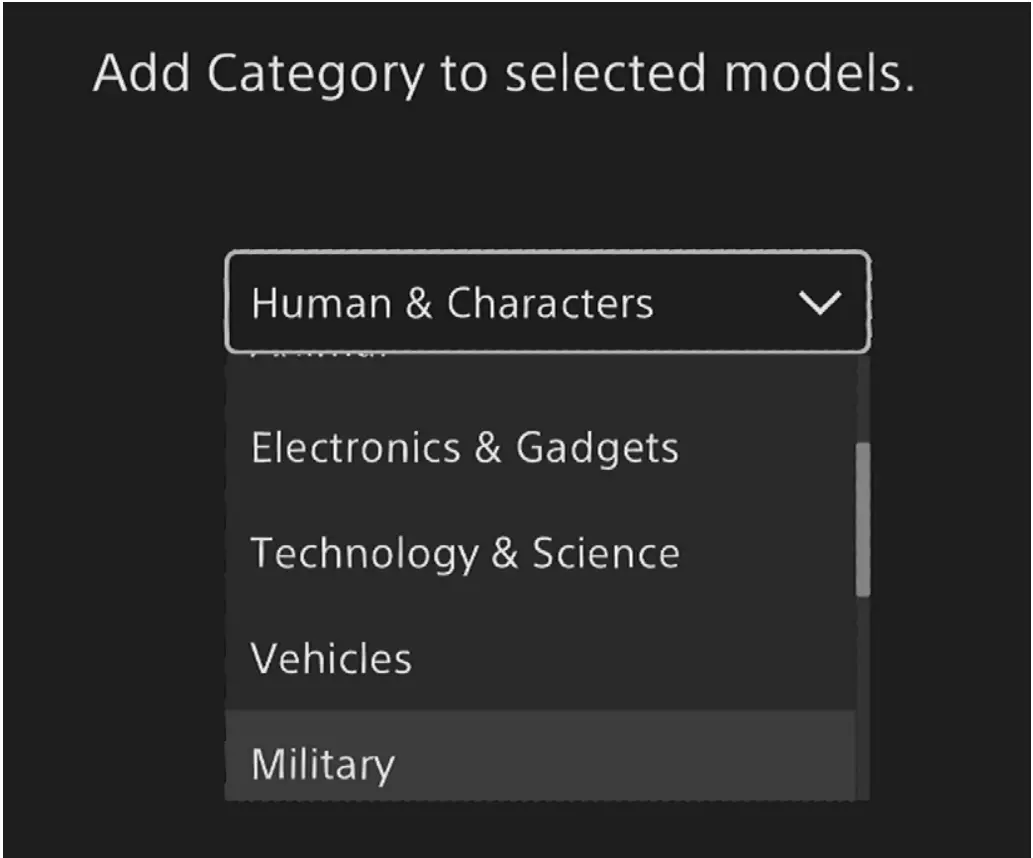The image size is (1033, 858).
Task: Click the Add Category heading text
Action: pos(503,75)
